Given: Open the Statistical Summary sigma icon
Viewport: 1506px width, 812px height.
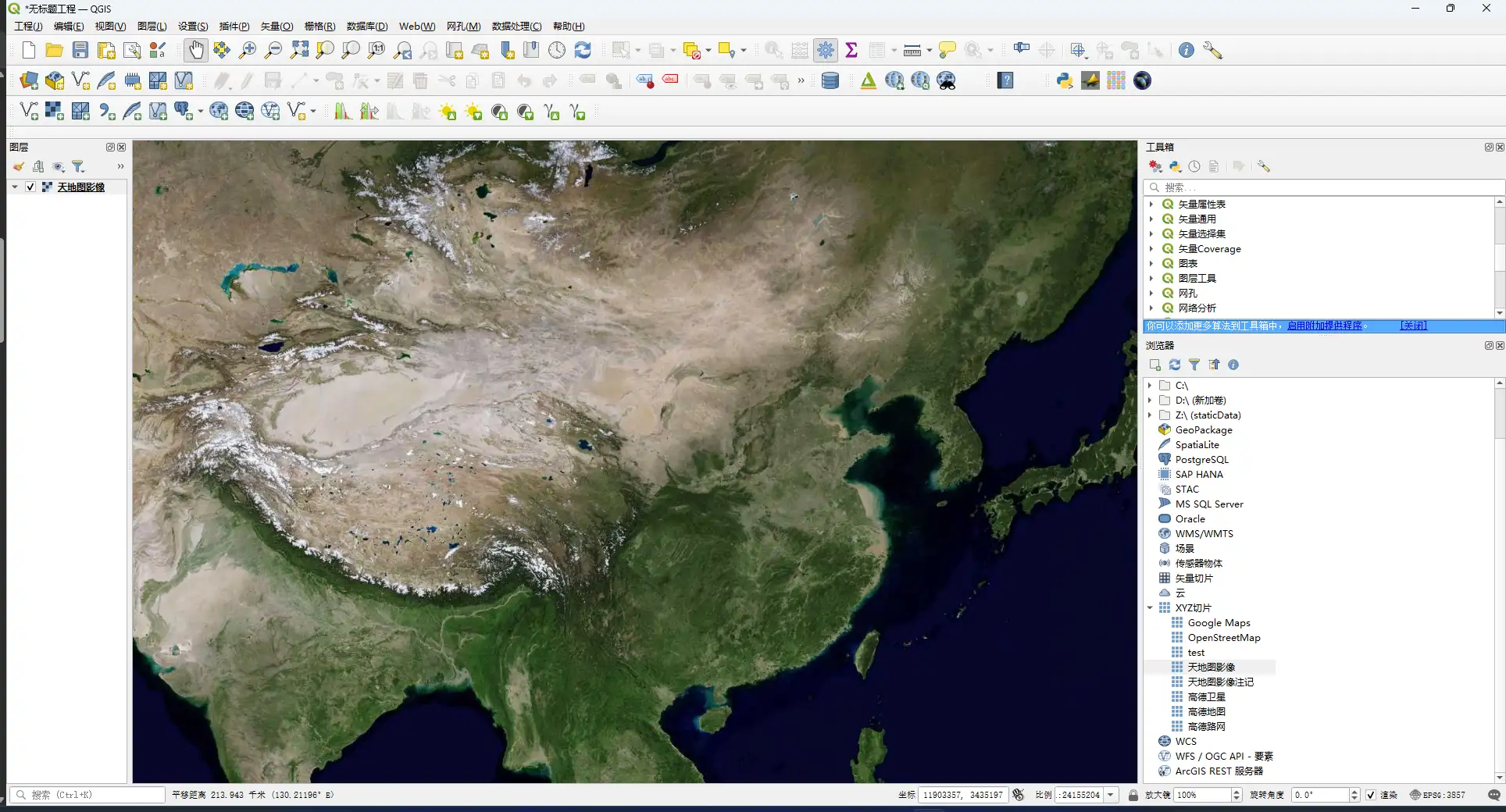Looking at the screenshot, I should pyautogui.click(x=851, y=51).
